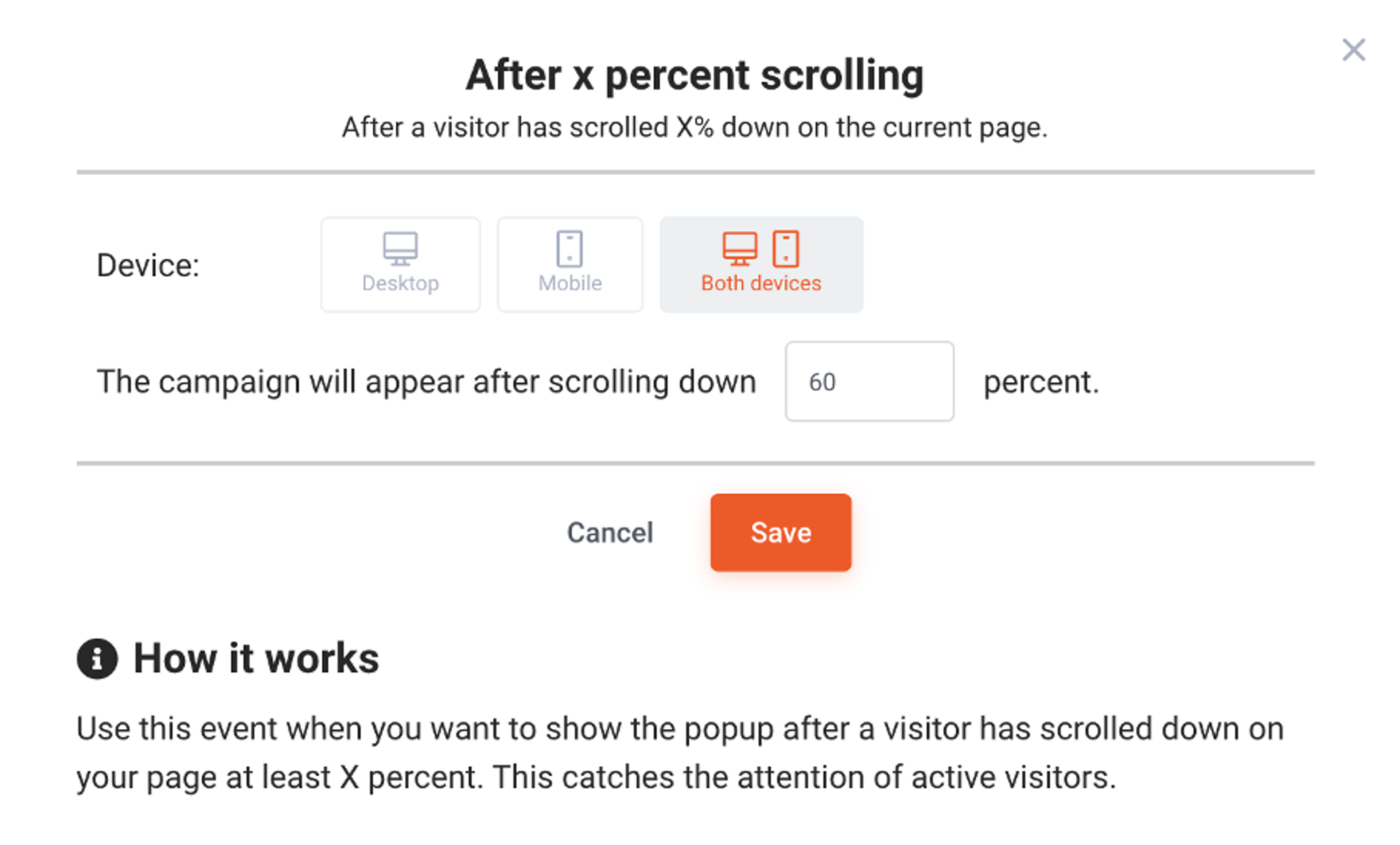Click the monitor icon inside Both devices
1400x845 pixels.
coord(740,248)
